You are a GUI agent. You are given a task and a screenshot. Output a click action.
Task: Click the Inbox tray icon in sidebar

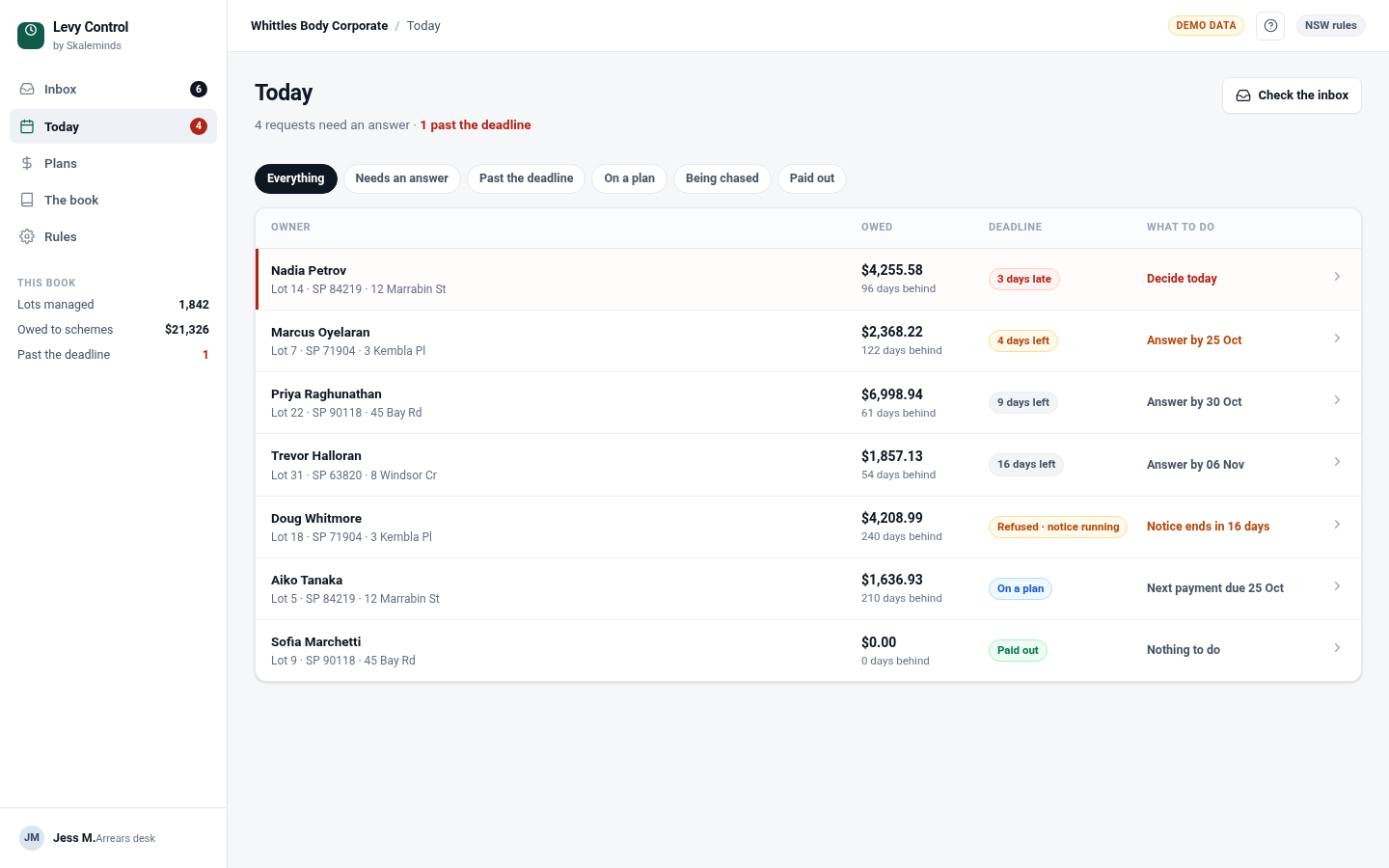click(x=27, y=89)
